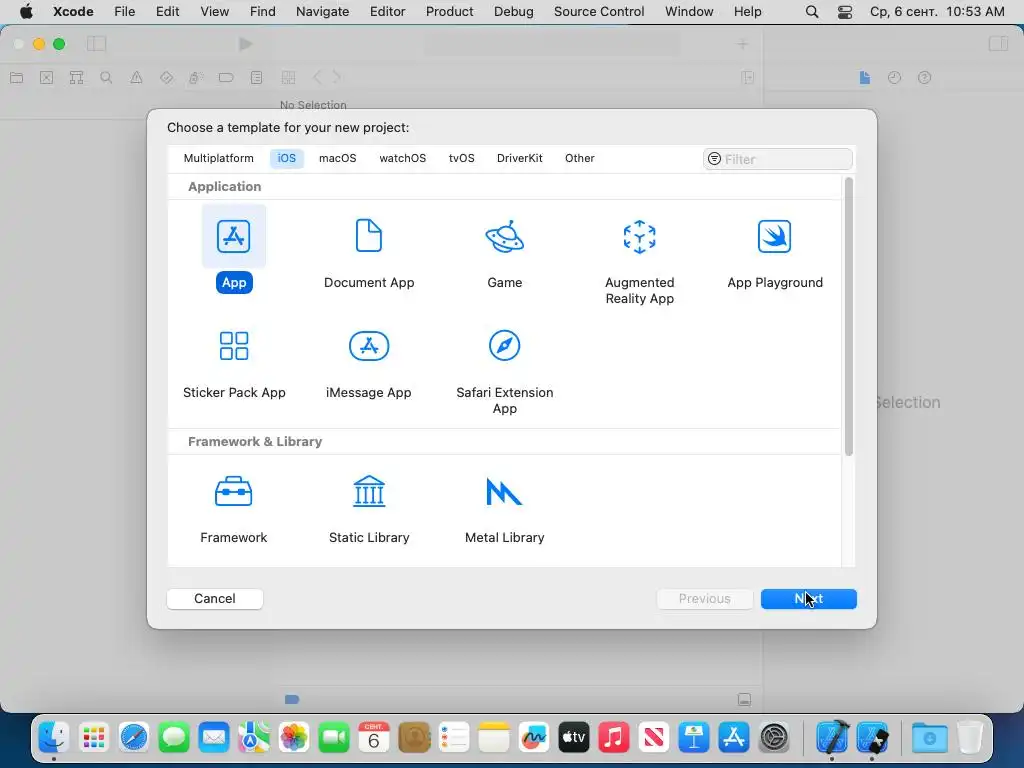The image size is (1024, 768).
Task: Click the Next button
Action: click(808, 599)
